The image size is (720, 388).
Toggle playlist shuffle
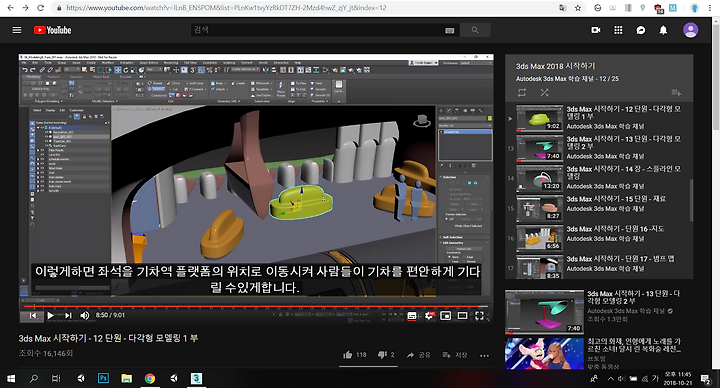click(x=545, y=93)
